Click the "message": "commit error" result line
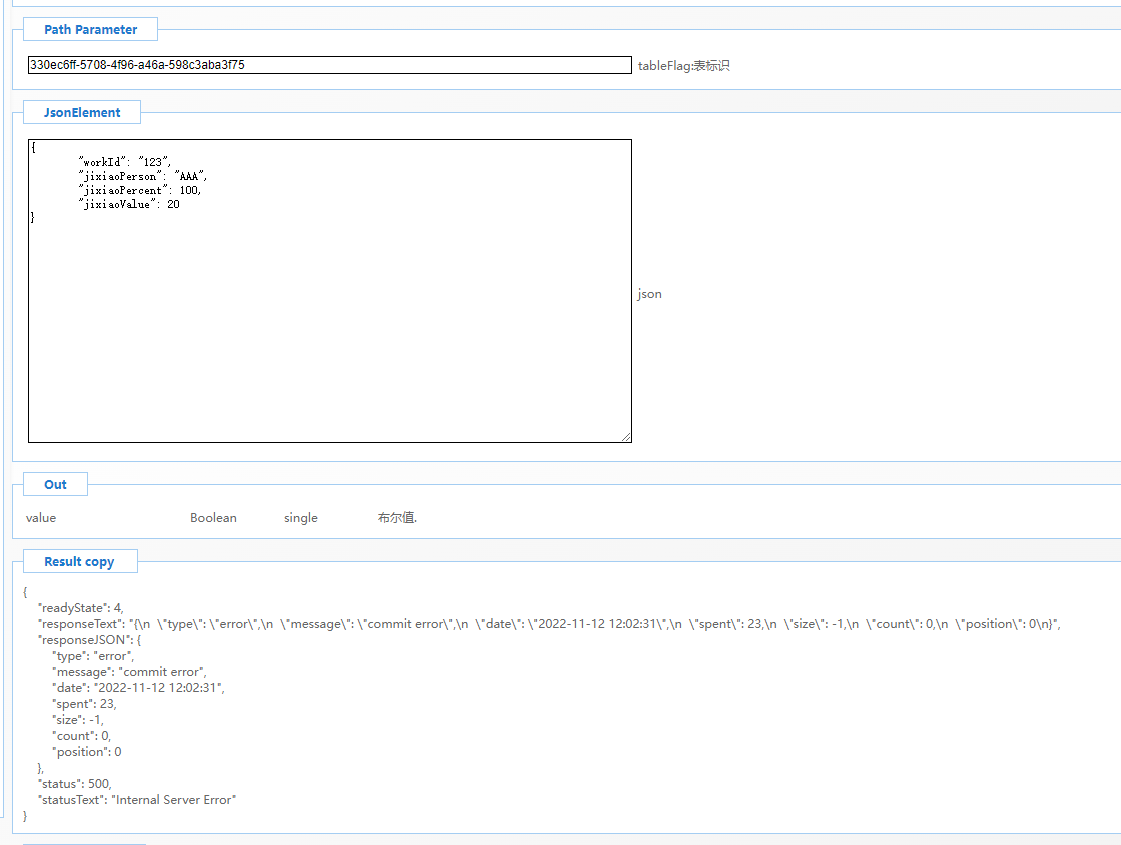Image resolution: width=1121 pixels, height=845 pixels. click(129, 672)
